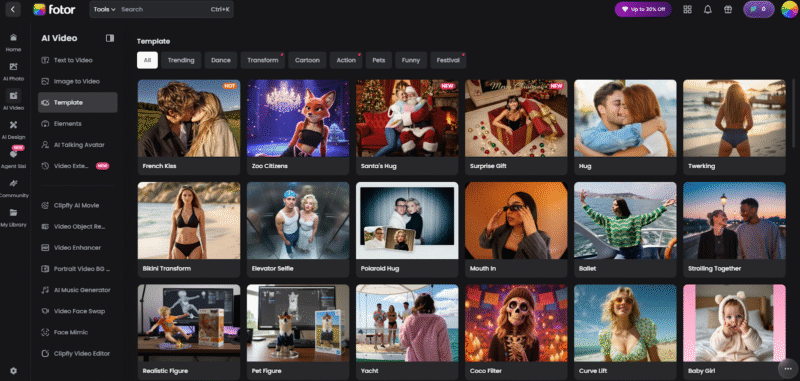Screen dimensions: 800x381
Task: Open settings gear at the bottom left
Action: coord(13,371)
